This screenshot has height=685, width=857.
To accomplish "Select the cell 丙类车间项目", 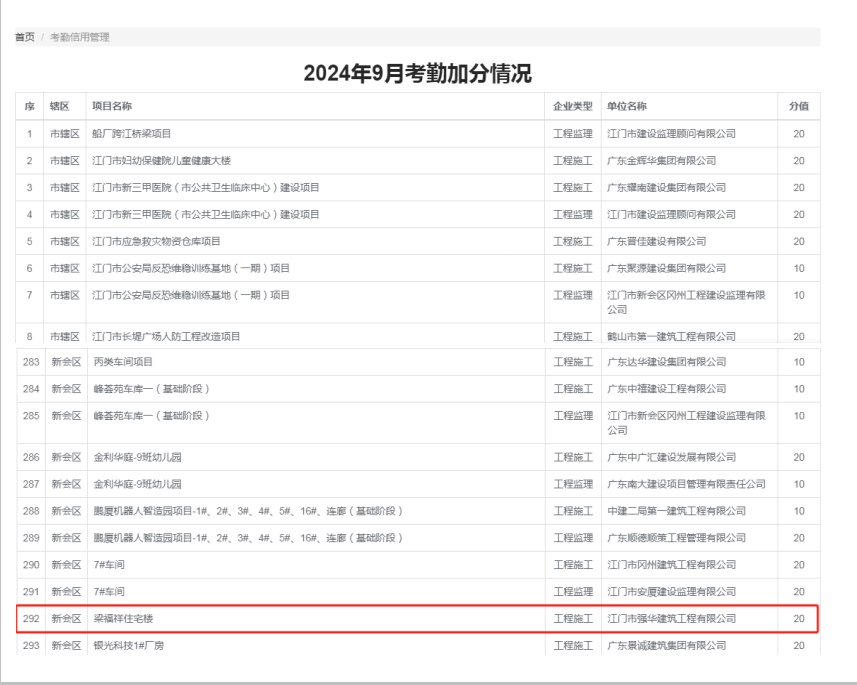I will point(123,362).
